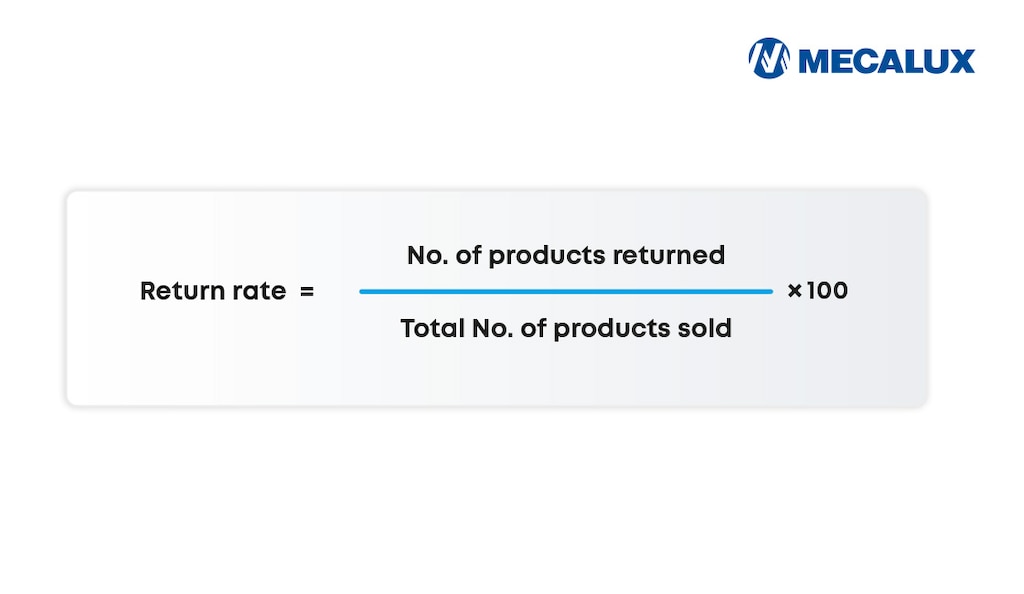Viewport: 1024px width, 594px height.
Task: Click the word "of" in the numerator
Action: click(469, 256)
